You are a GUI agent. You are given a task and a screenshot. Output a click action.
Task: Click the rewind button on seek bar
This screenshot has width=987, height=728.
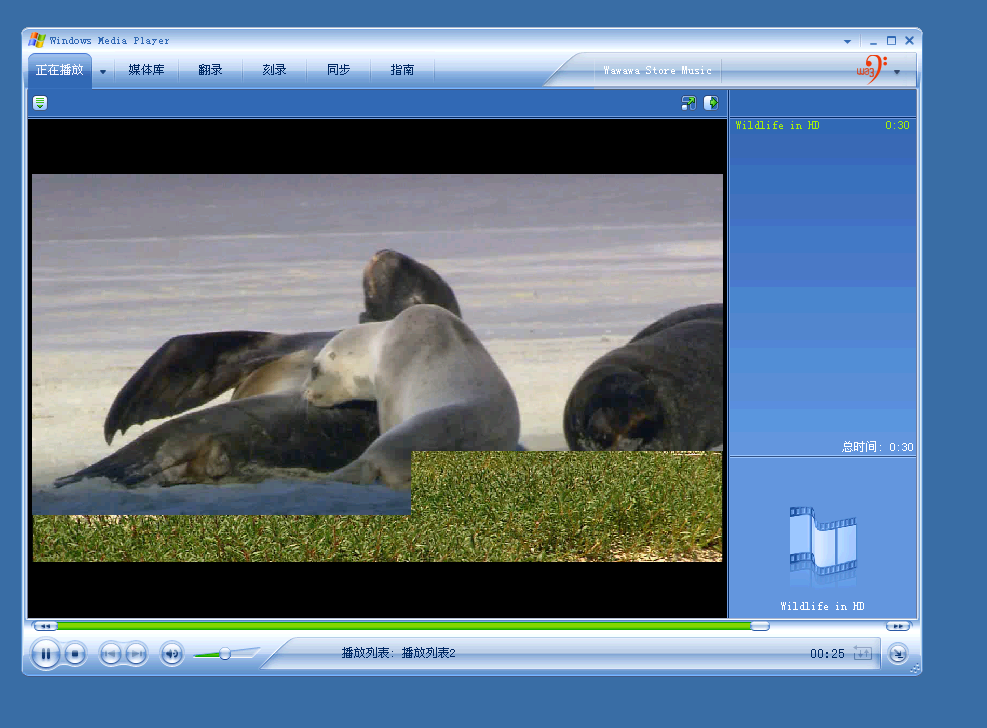[x=45, y=626]
